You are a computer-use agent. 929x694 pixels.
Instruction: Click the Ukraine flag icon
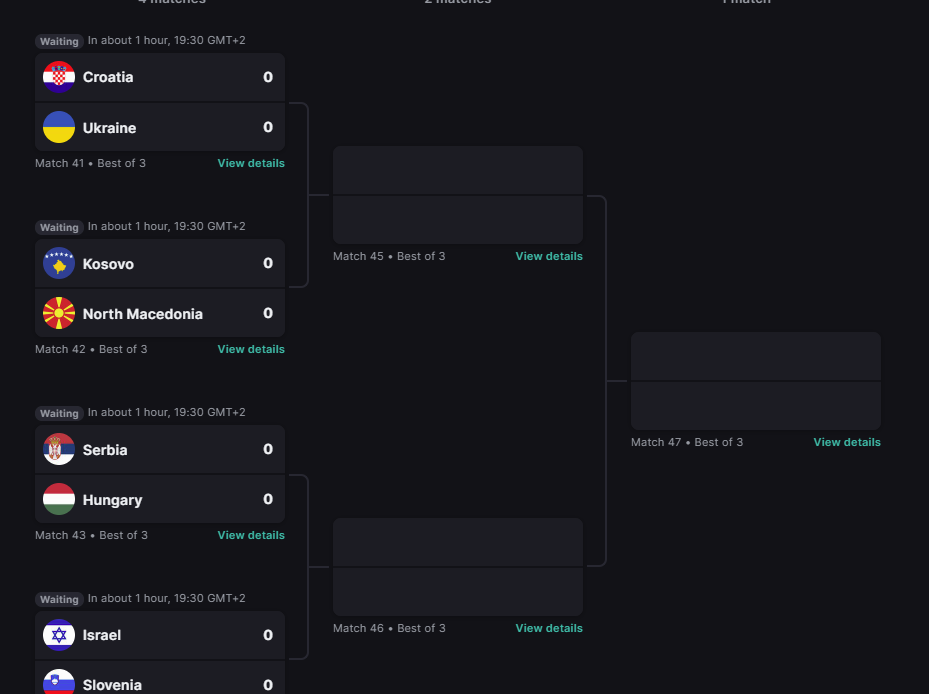[x=59, y=127]
